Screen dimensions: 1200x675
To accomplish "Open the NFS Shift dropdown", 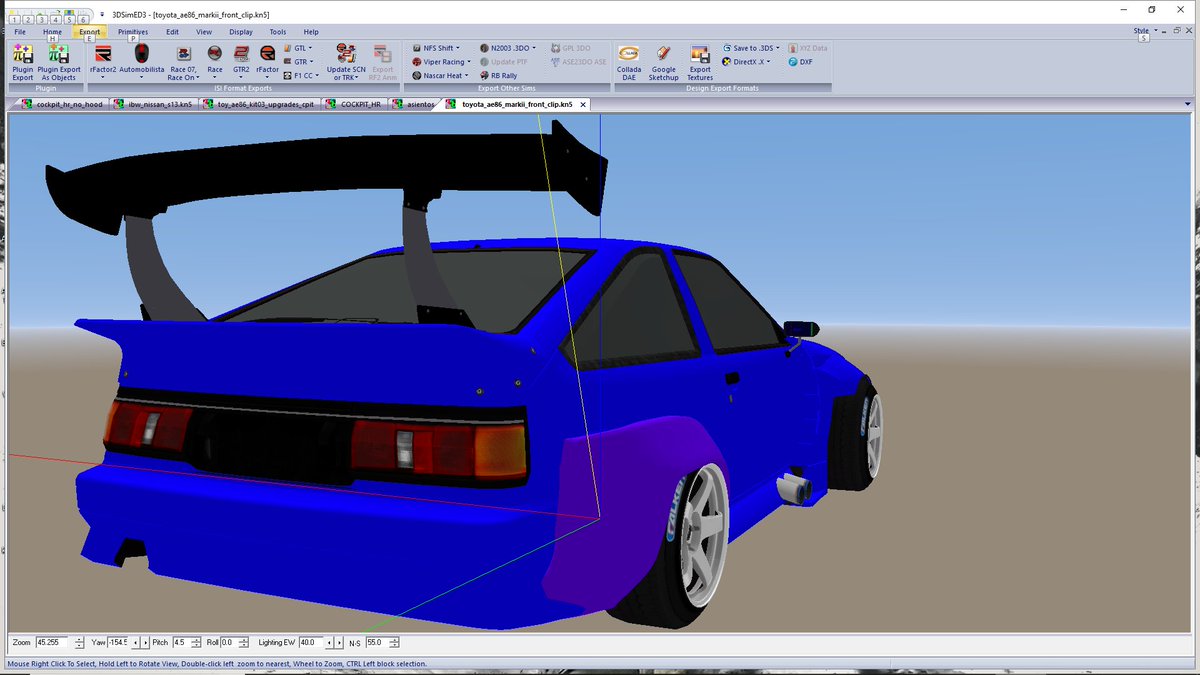I will 436,47.
